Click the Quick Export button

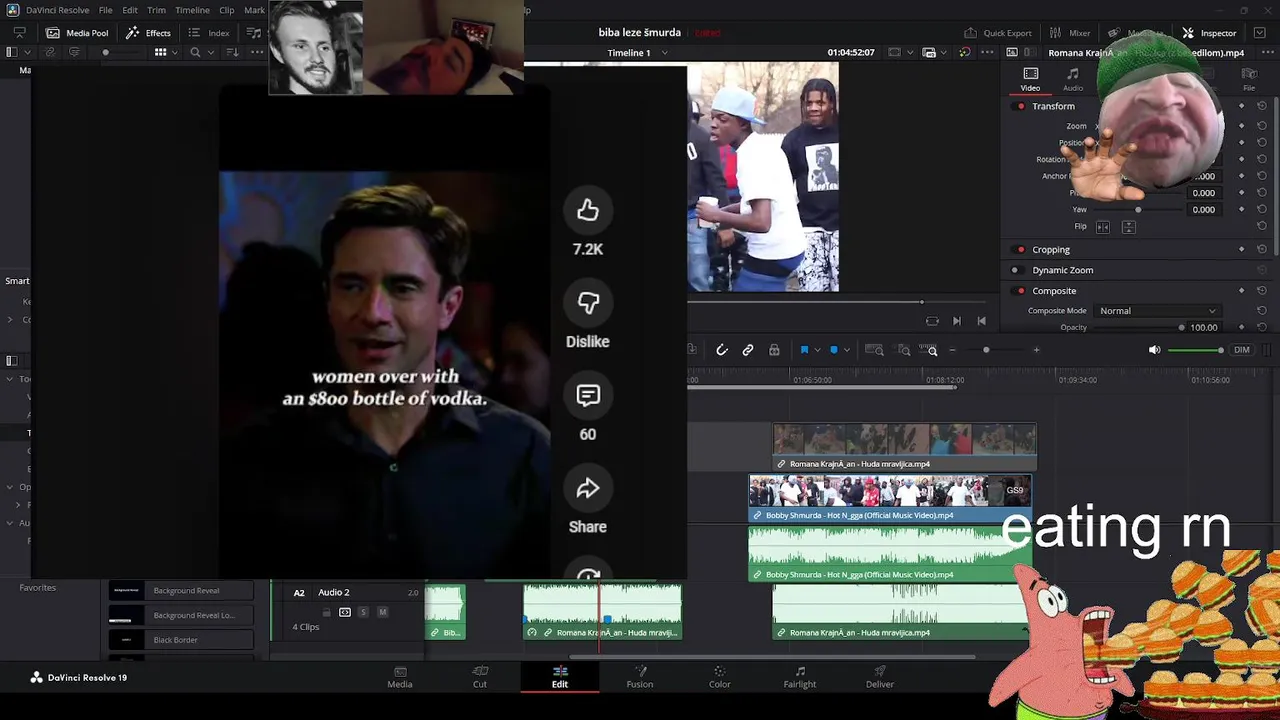pos(998,33)
